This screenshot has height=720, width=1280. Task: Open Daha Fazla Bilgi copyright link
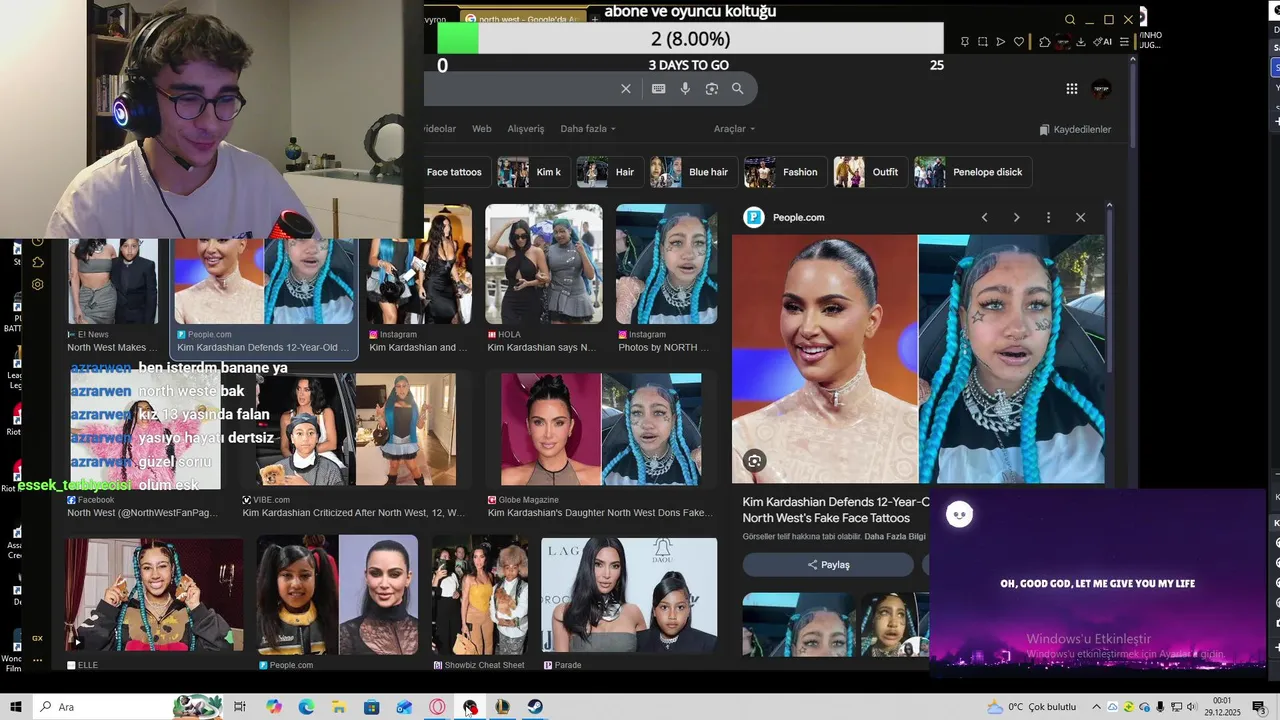pos(897,537)
